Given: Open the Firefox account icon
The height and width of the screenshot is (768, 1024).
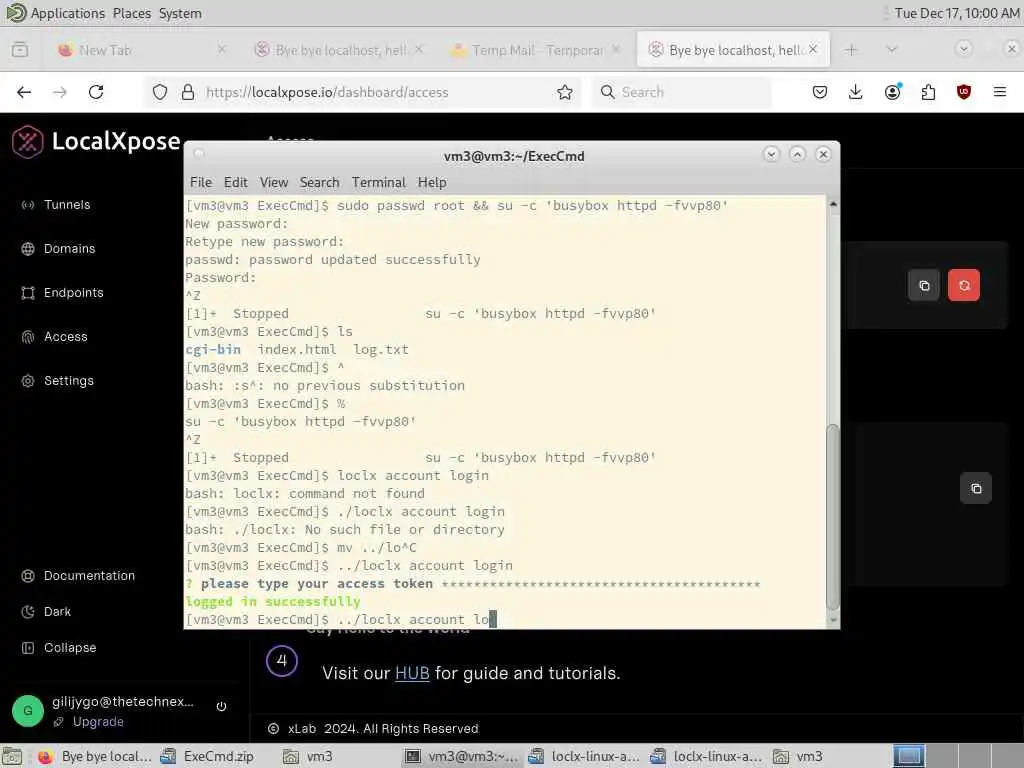Looking at the screenshot, I should 892,92.
